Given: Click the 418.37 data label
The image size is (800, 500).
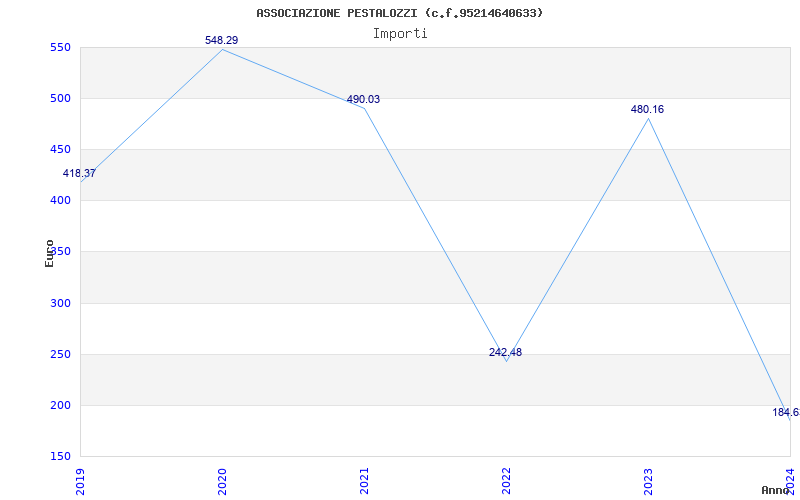Looking at the screenshot, I should click(79, 173).
